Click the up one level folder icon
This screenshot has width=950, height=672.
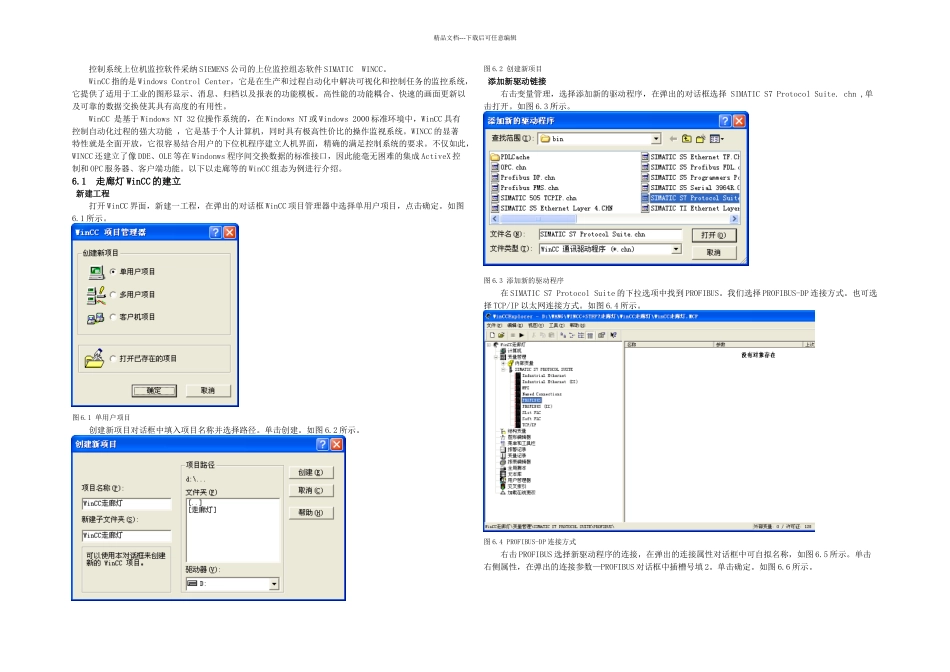686,139
